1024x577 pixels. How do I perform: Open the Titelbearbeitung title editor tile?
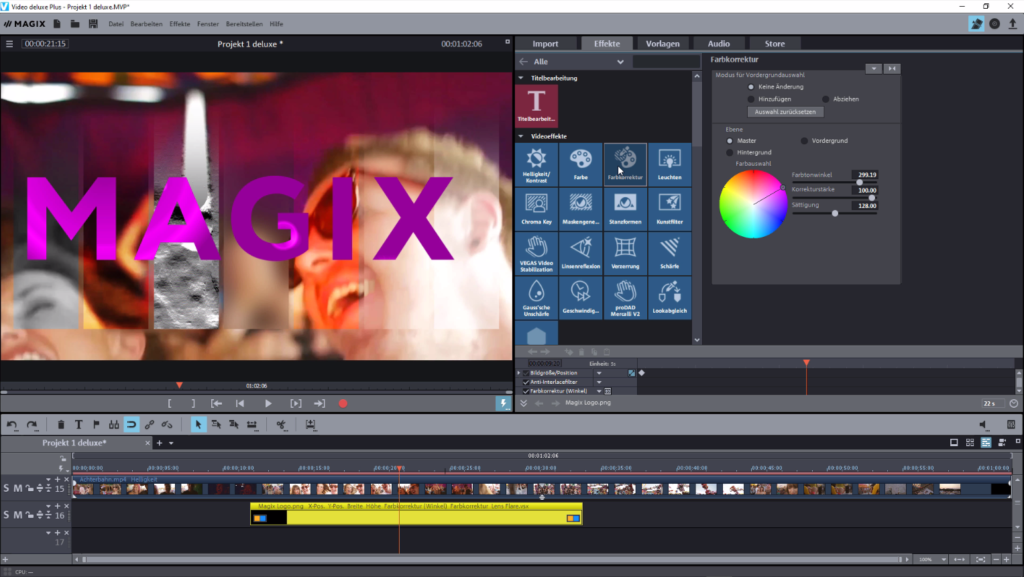tap(536, 105)
